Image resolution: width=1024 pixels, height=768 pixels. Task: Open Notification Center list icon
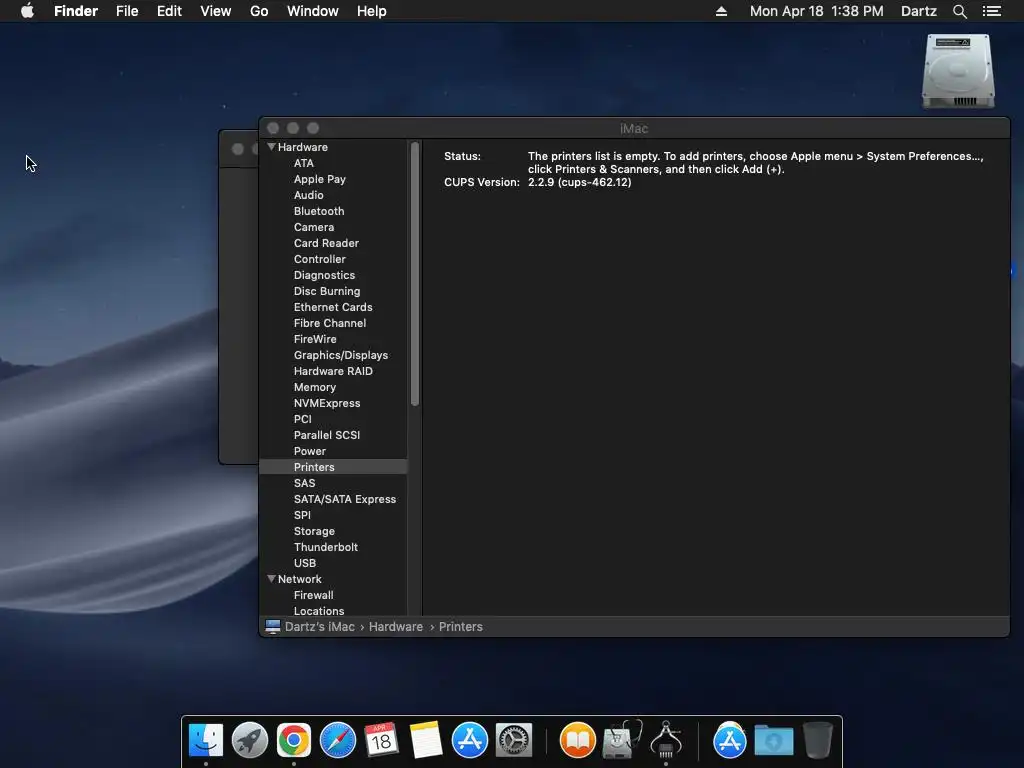pyautogui.click(x=991, y=11)
